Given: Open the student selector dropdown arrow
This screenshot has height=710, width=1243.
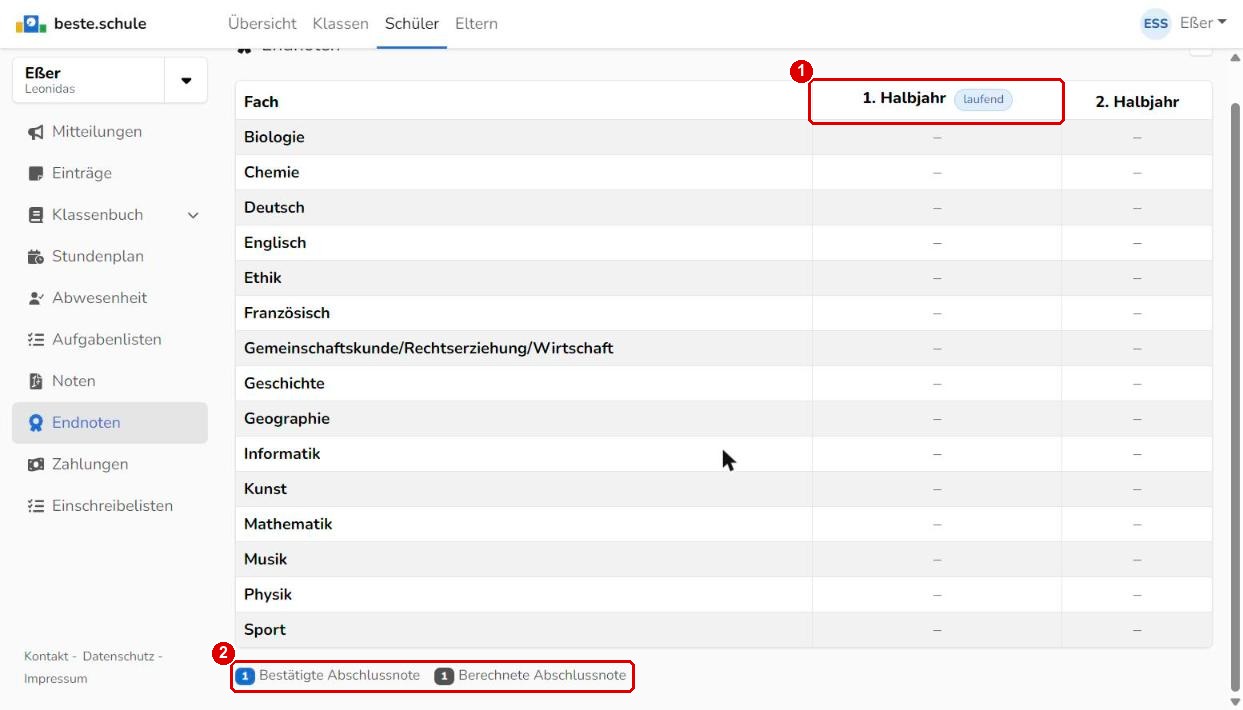Looking at the screenshot, I should (186, 80).
